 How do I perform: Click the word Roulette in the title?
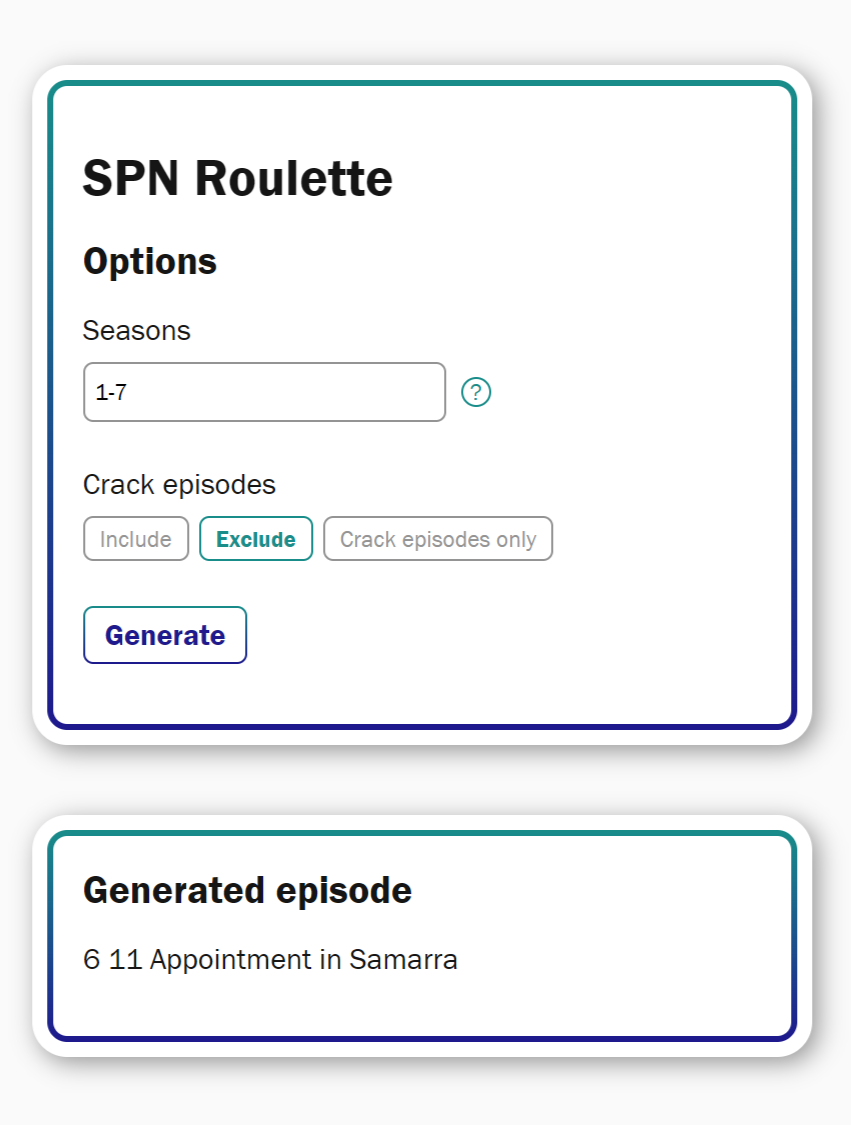click(294, 179)
